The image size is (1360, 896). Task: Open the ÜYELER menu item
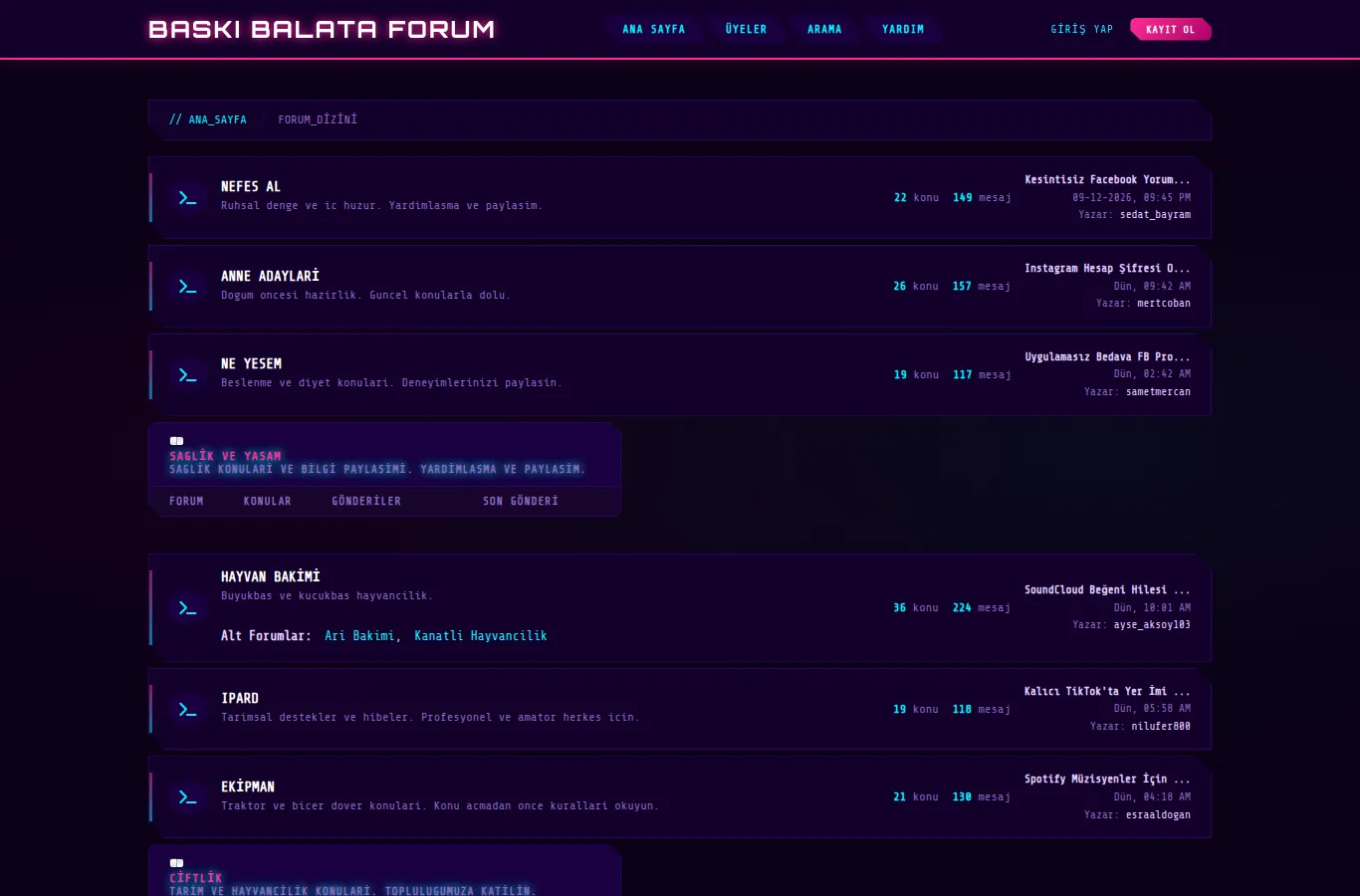(746, 30)
